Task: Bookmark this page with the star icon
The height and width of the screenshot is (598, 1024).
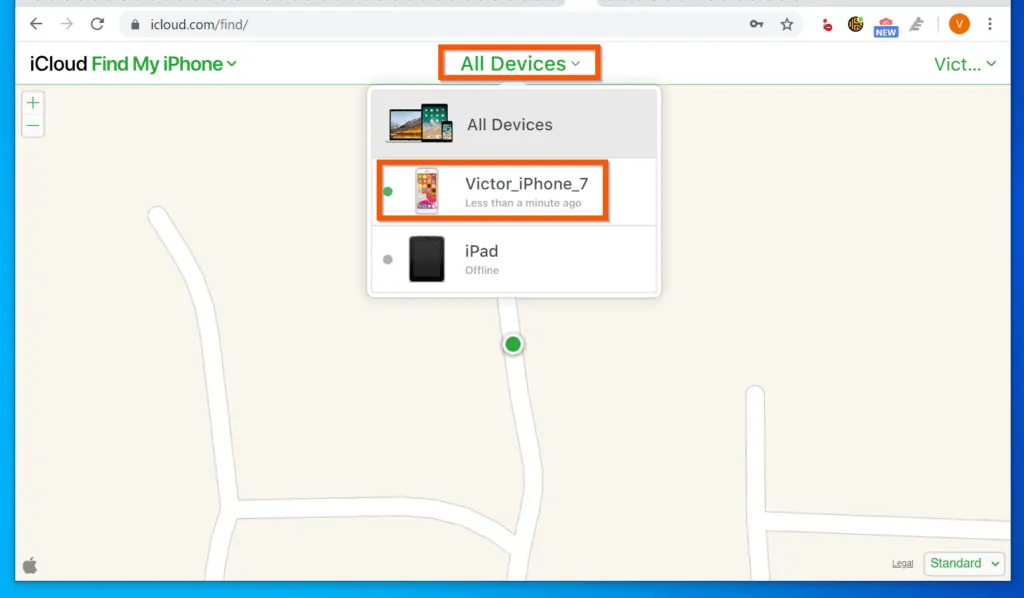Action: coord(787,24)
